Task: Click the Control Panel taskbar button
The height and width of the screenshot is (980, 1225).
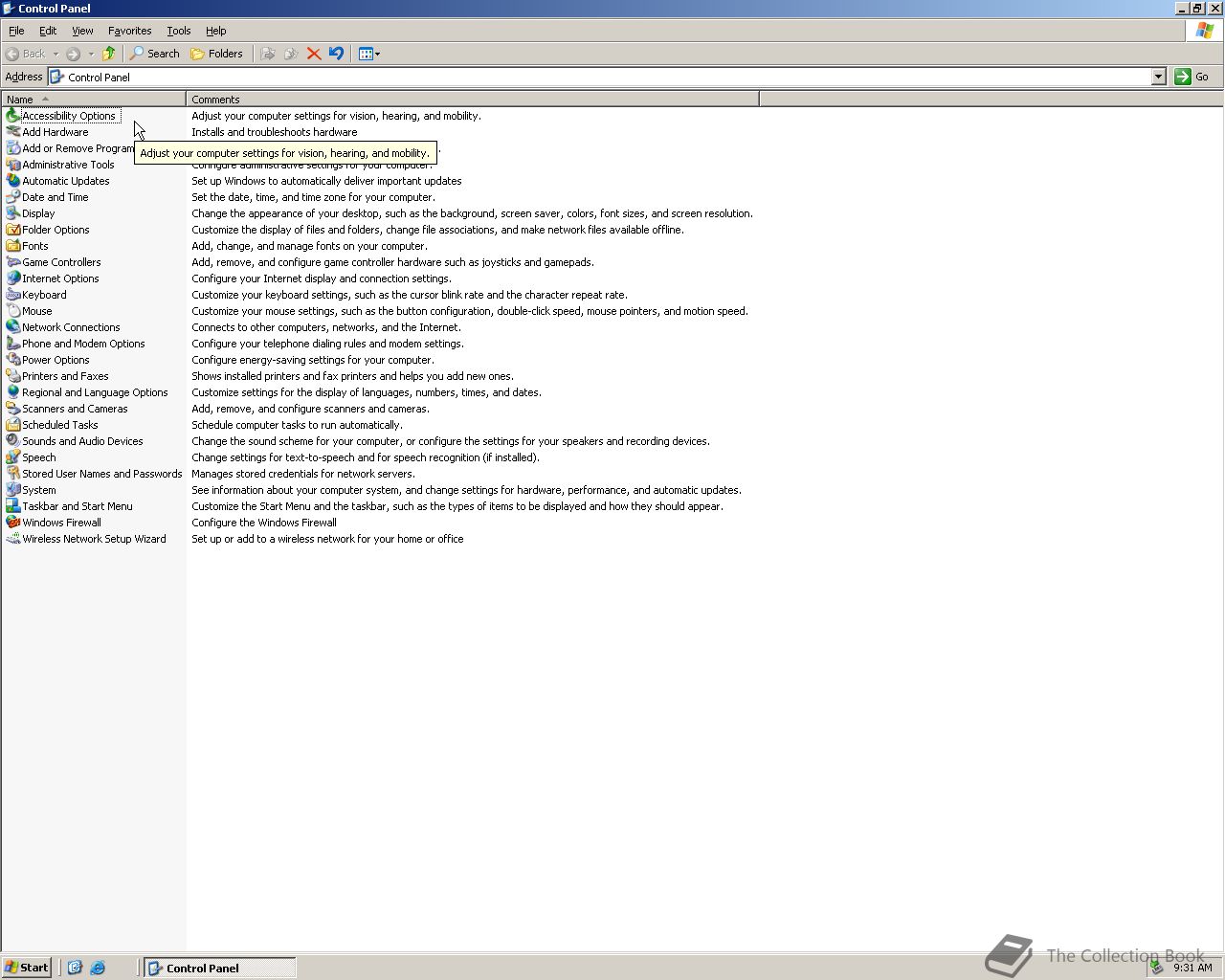Action: coord(220,968)
